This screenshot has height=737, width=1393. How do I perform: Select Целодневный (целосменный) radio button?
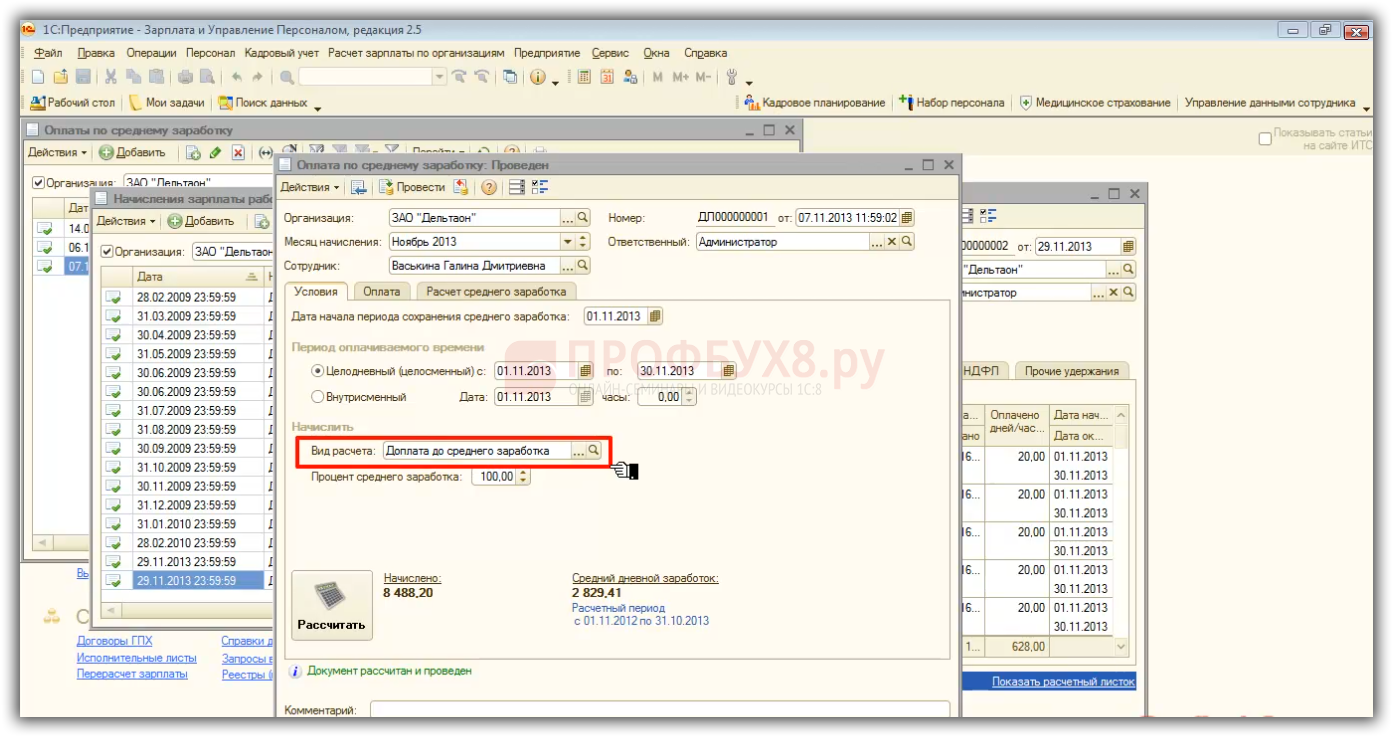click(318, 371)
